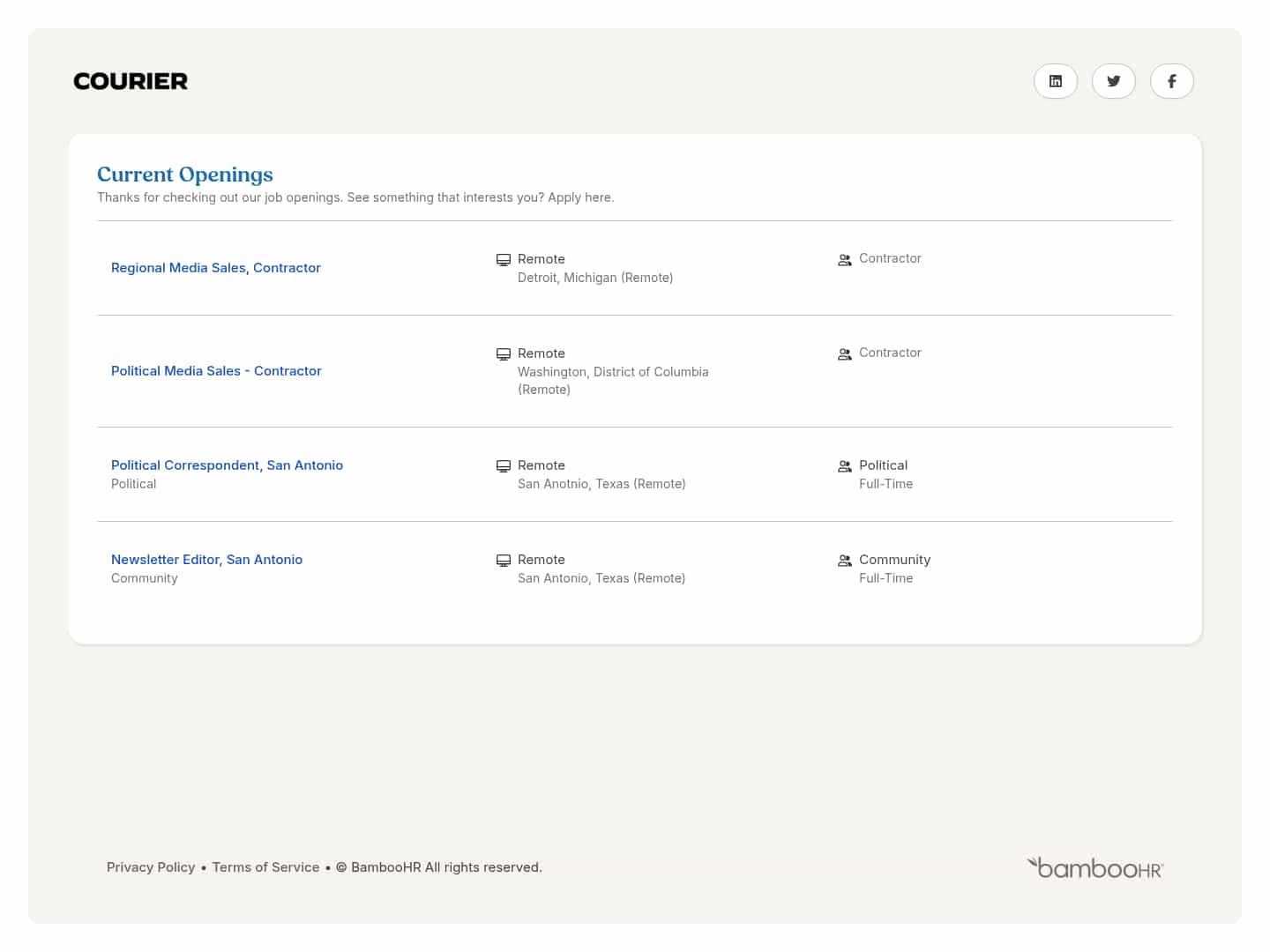Click the monitor icon on the Washington listing
This screenshot has height=952, width=1270.
pyautogui.click(x=504, y=353)
